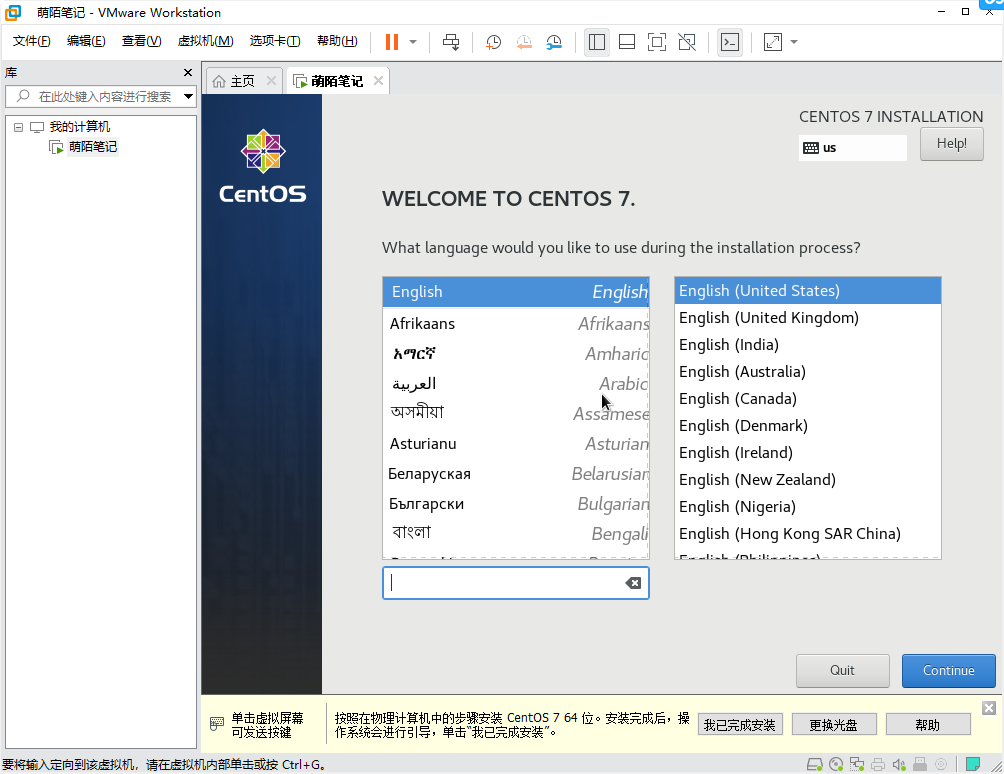This screenshot has height=774, width=1004.
Task: Choose English (Hong Kong SAR China) locale
Action: pyautogui.click(x=807, y=533)
